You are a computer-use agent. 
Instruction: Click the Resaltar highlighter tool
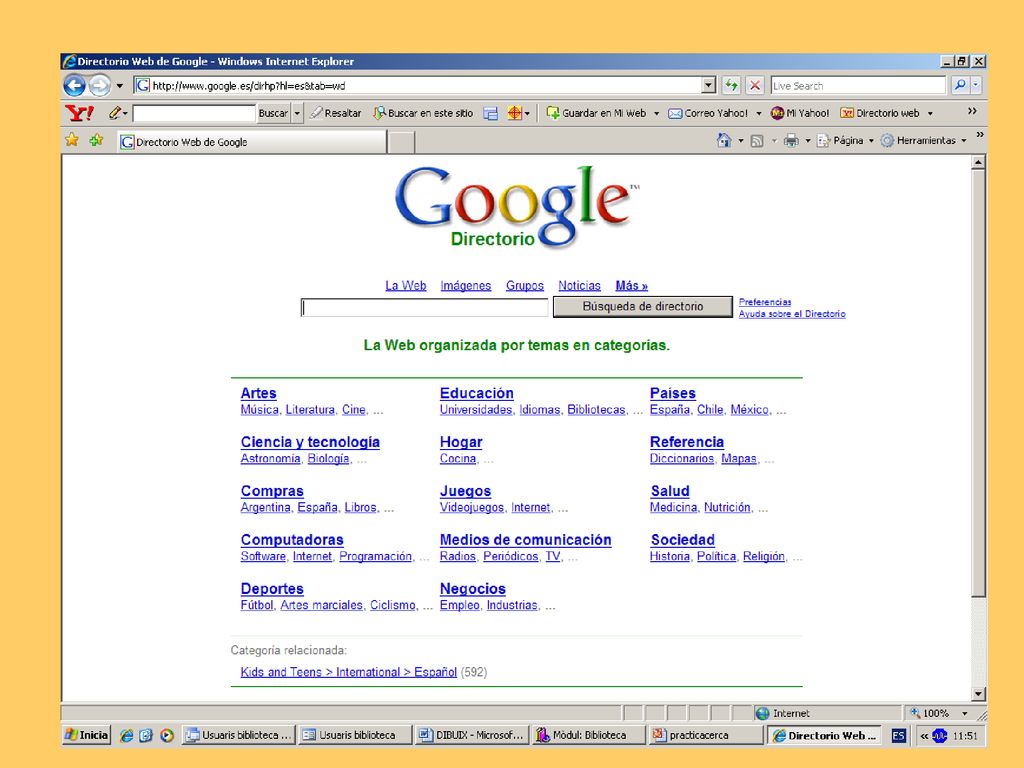[336, 113]
